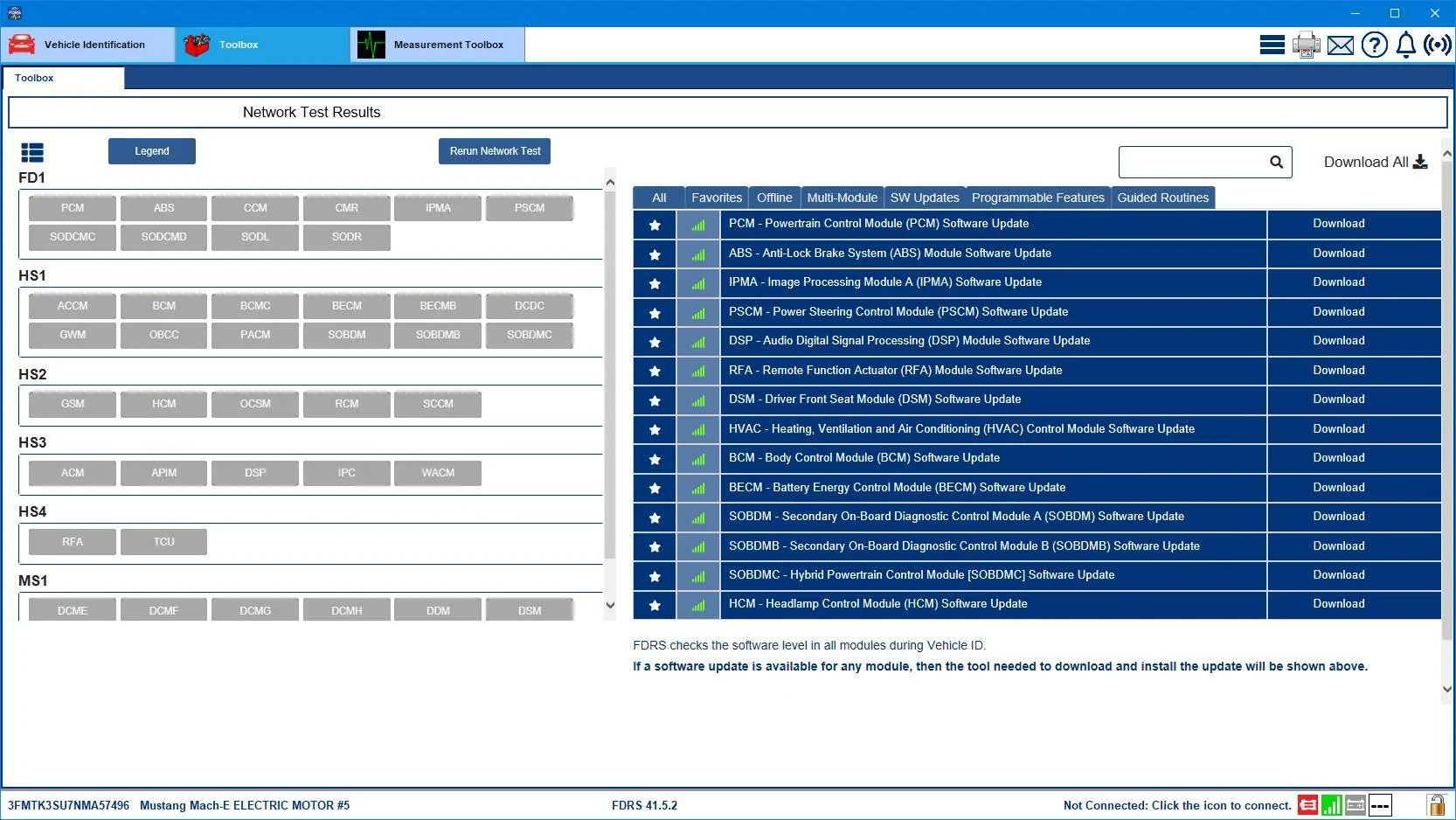This screenshot has height=820, width=1456.
Task: Toggle favorite star for RFA update
Action: coord(655,372)
